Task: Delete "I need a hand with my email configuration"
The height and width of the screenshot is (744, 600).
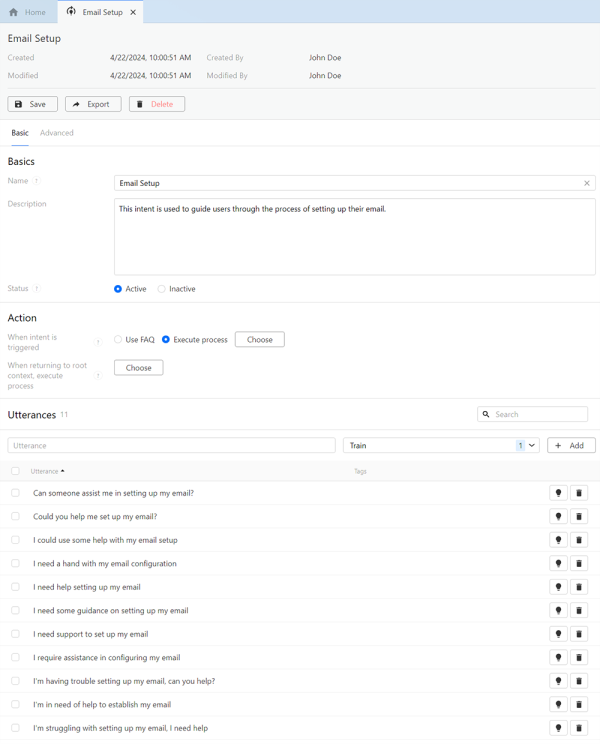Action: [579, 563]
